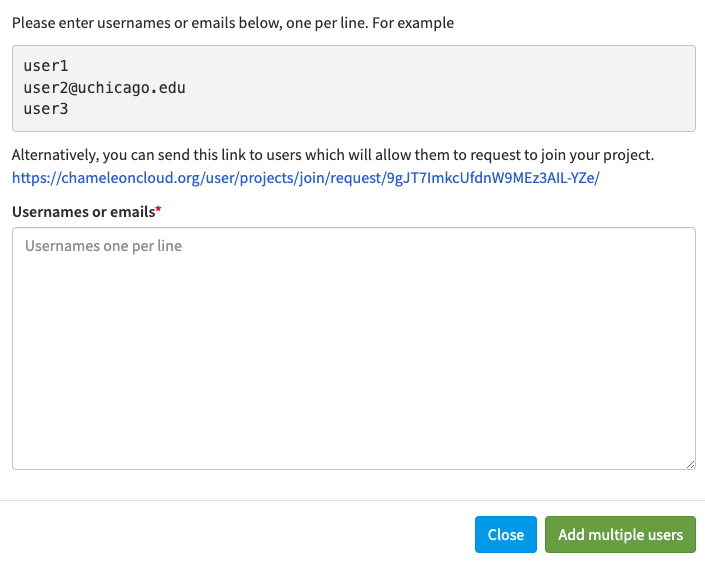Click the Usernames or emails label

86,211
